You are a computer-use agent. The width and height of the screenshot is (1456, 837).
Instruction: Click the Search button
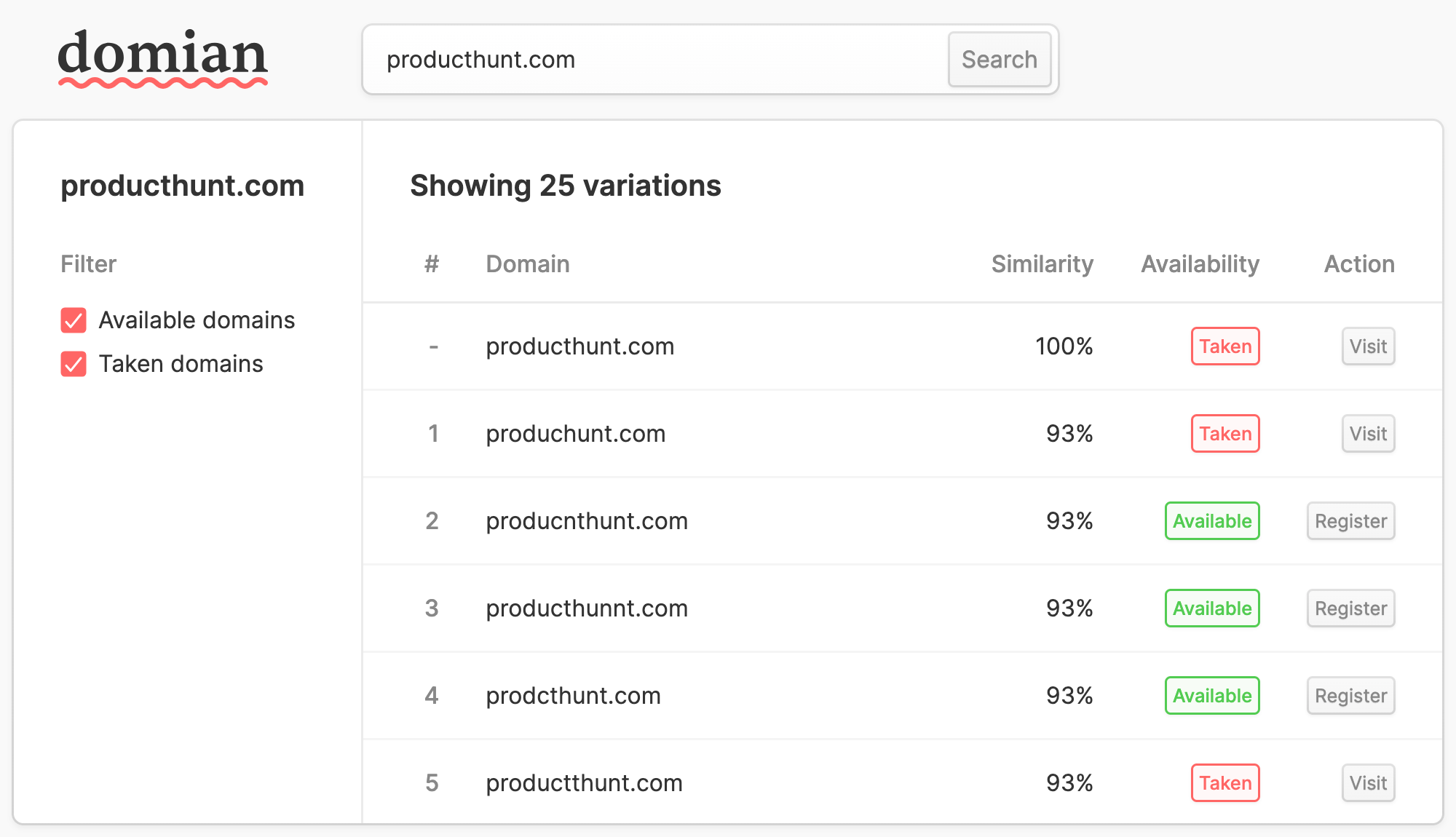(x=999, y=60)
